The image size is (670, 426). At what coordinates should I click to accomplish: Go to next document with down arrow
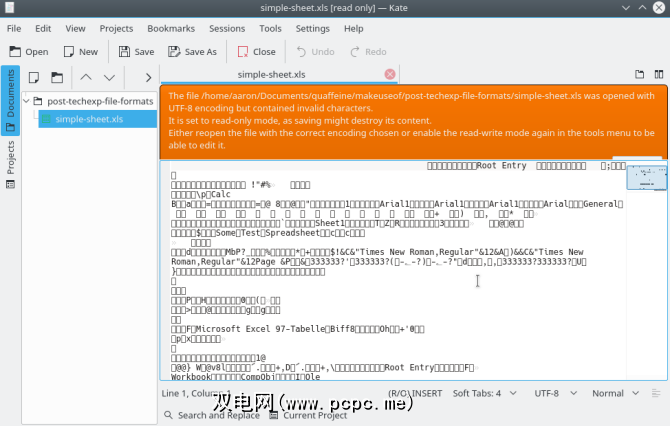(x=109, y=77)
